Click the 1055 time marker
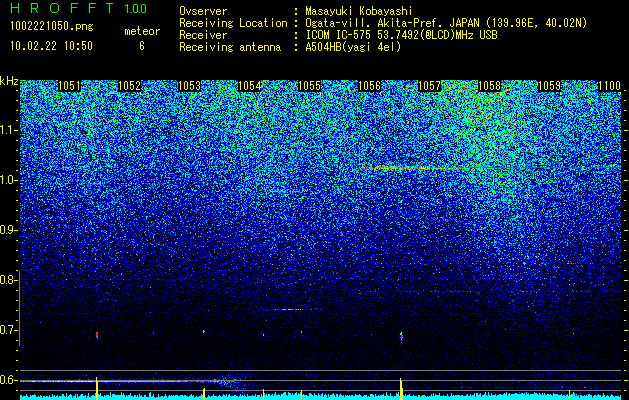Image resolution: width=629 pixels, height=400 pixels. (x=310, y=86)
